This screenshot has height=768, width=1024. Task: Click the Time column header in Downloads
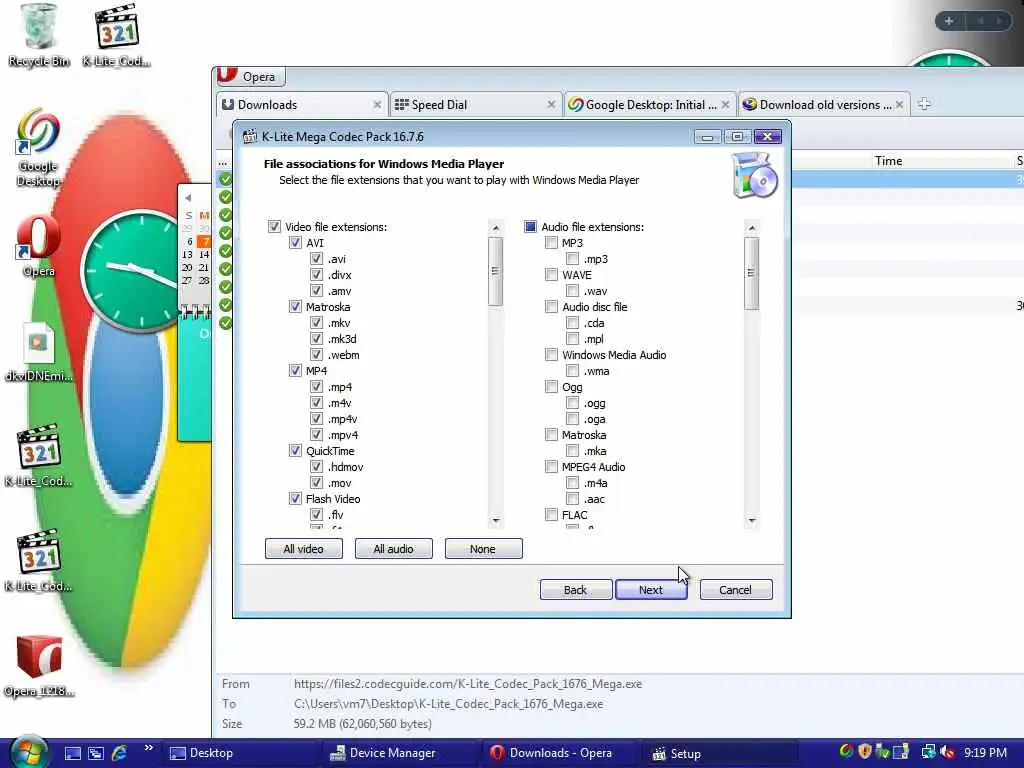(889, 161)
